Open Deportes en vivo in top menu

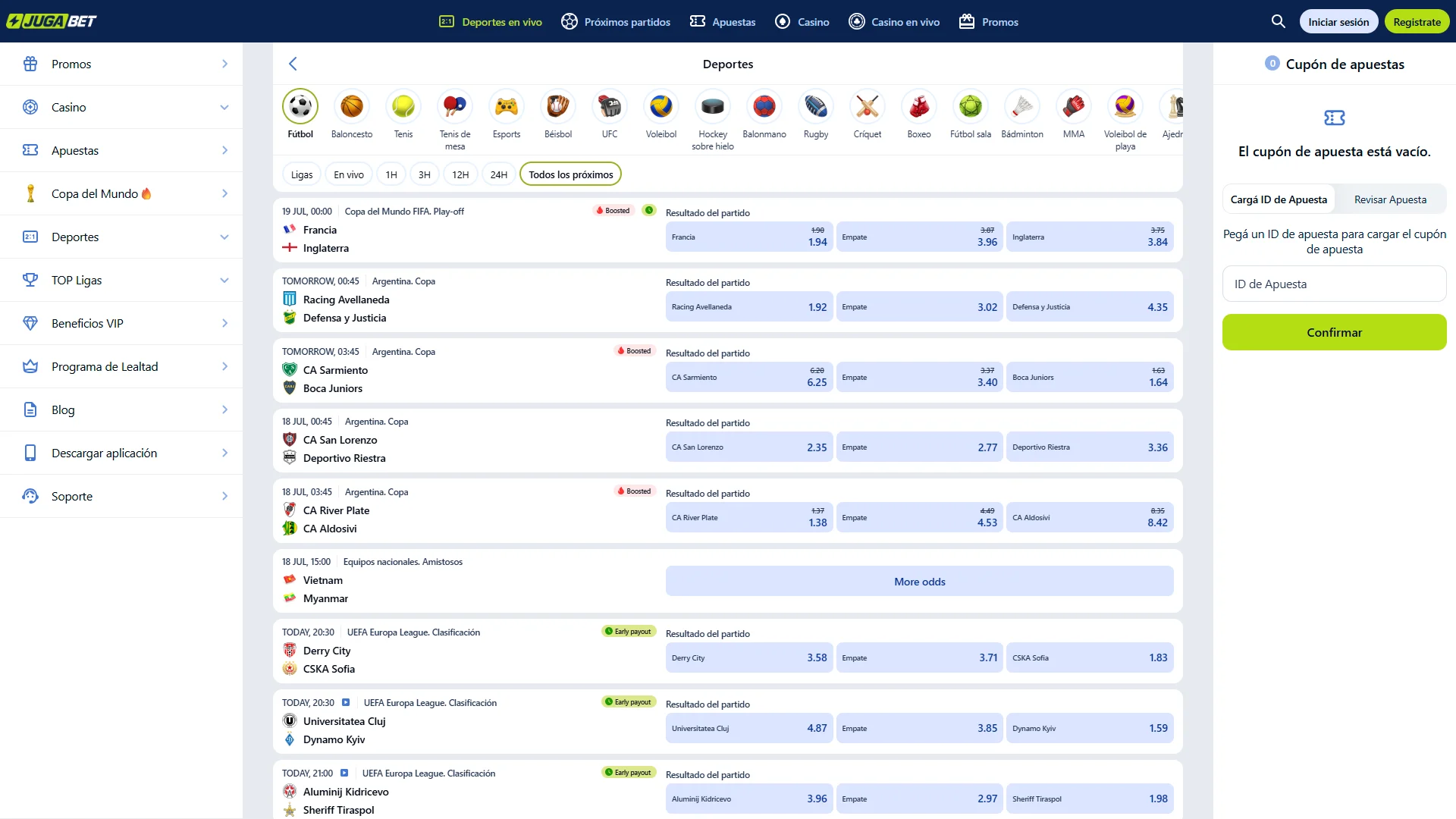[491, 22]
